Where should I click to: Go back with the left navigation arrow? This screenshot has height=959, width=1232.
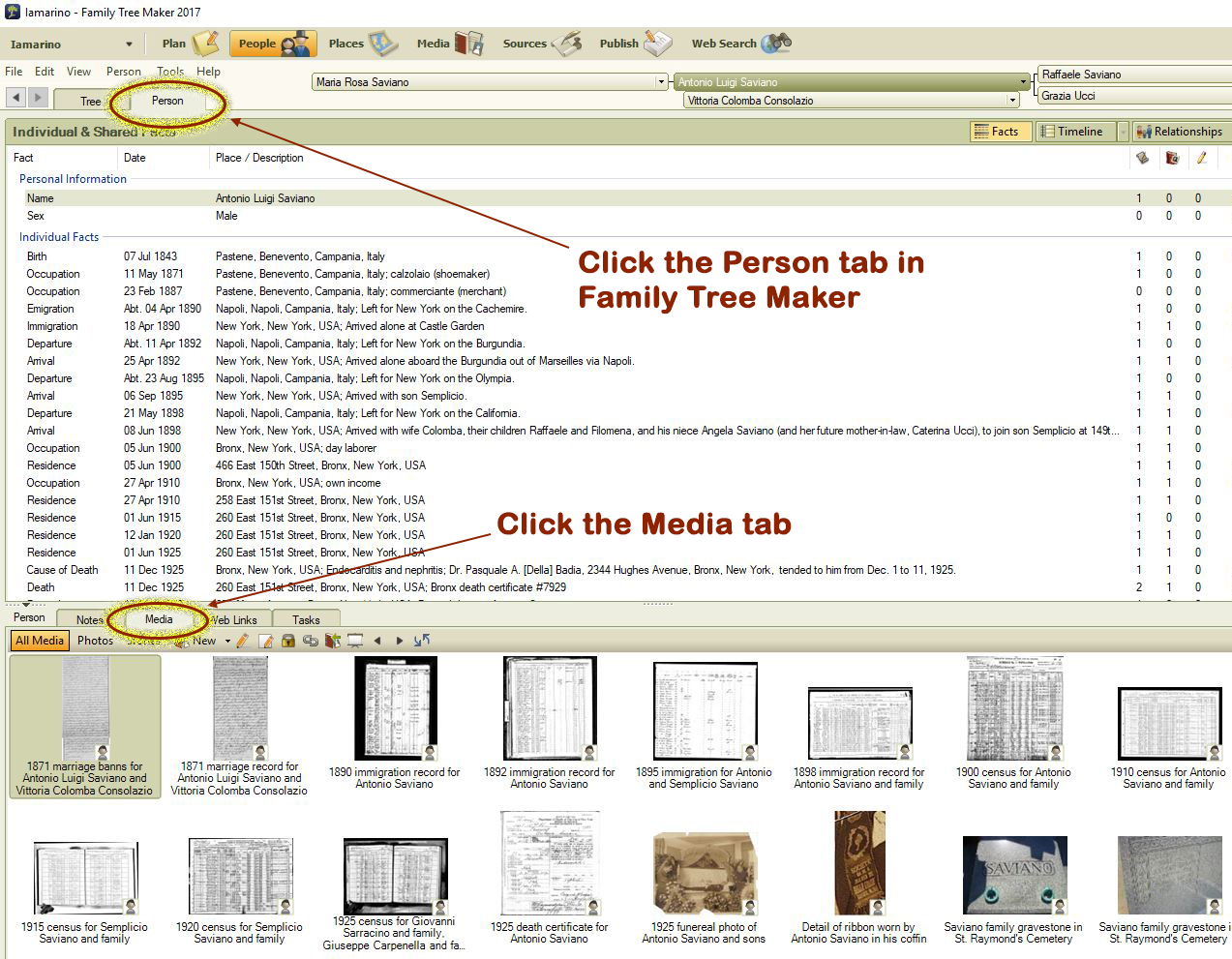[x=16, y=97]
